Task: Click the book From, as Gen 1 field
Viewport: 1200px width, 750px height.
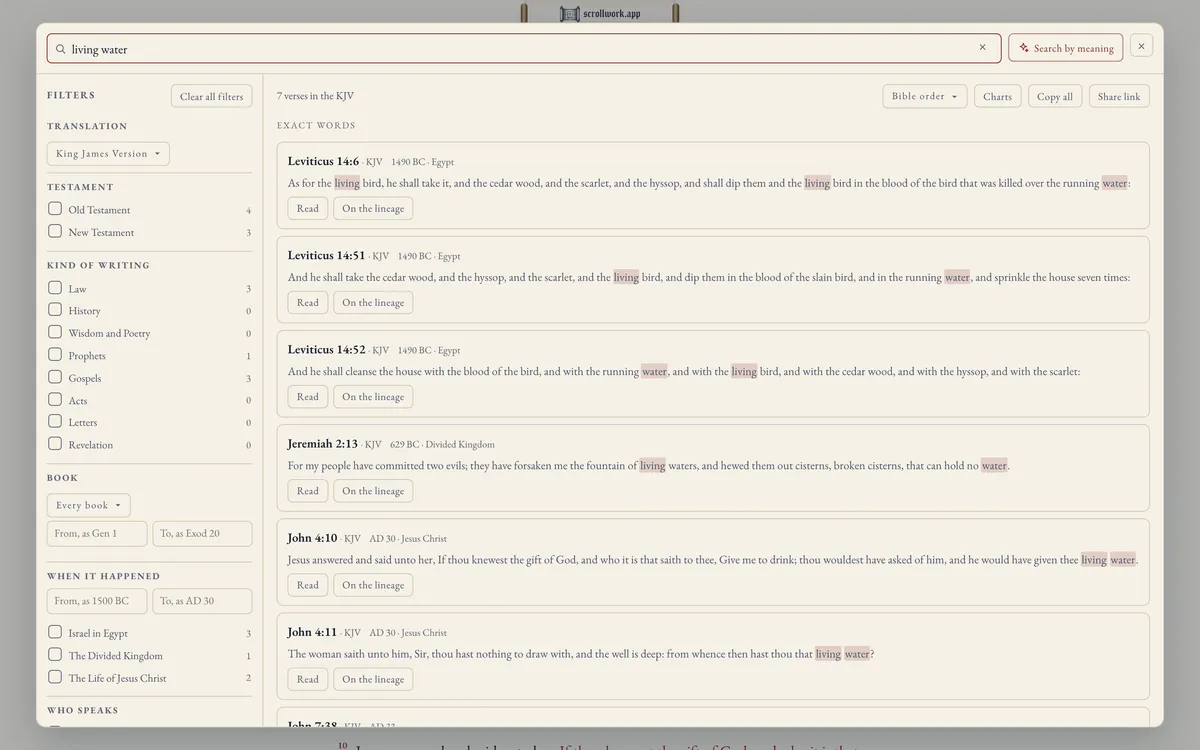Action: (x=97, y=533)
